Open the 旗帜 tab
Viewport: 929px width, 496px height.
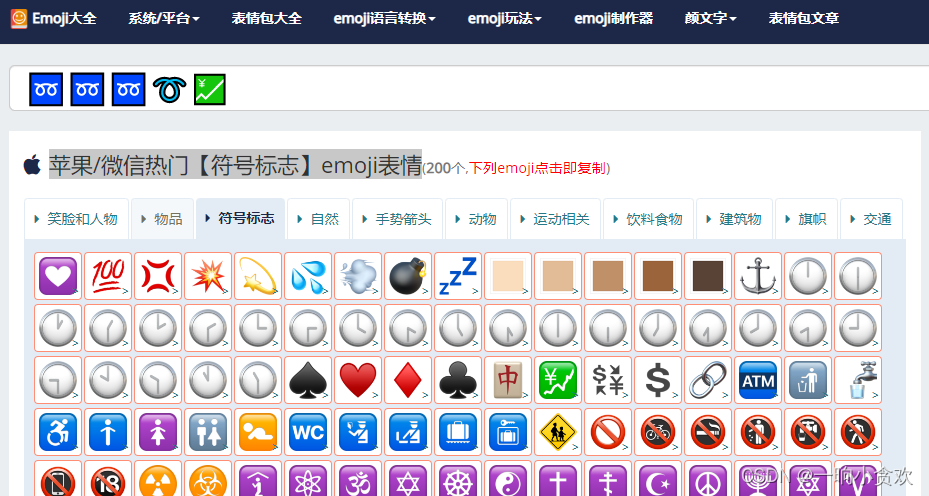806,219
